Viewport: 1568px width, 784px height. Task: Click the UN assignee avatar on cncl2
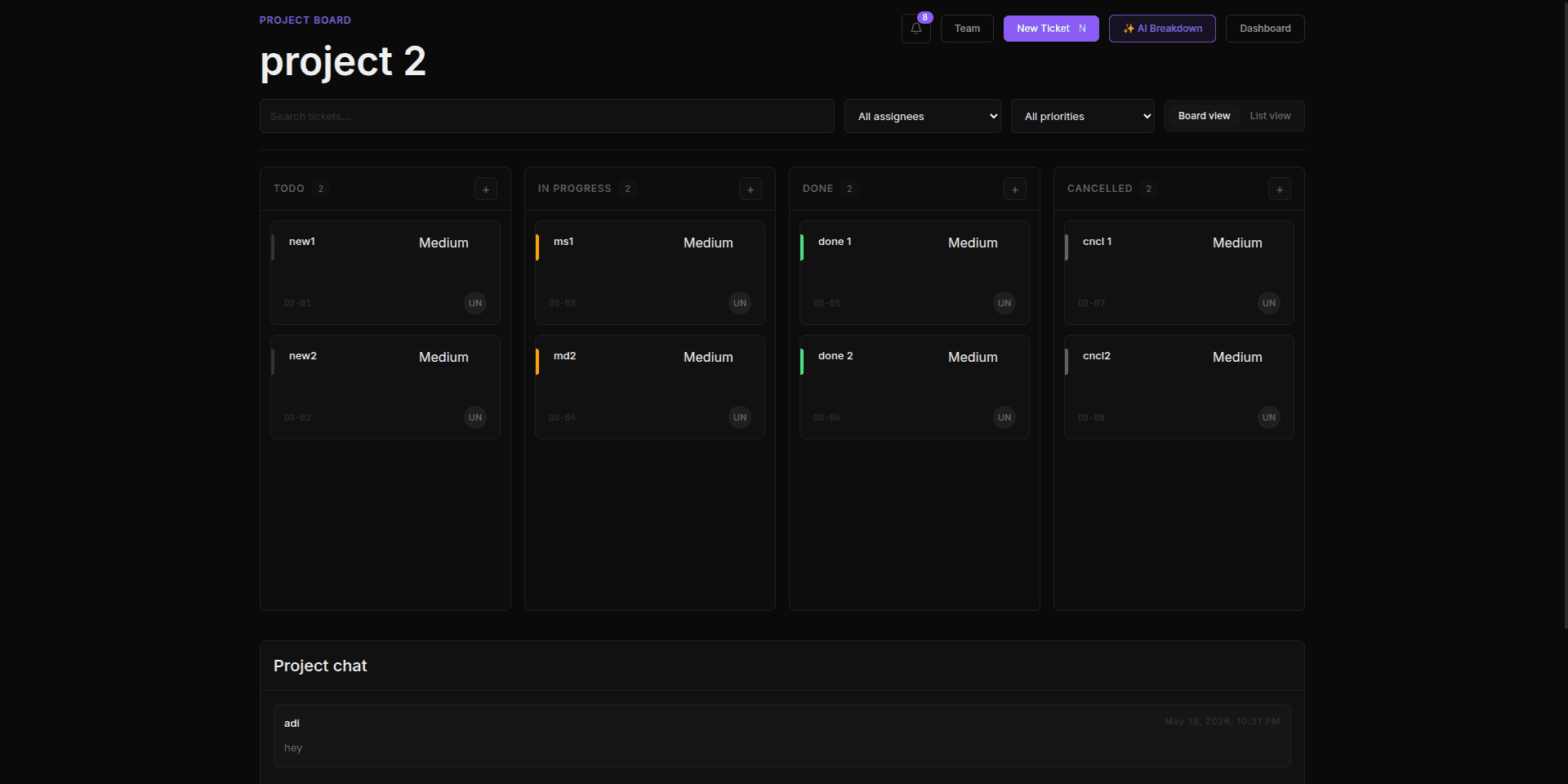1269,417
